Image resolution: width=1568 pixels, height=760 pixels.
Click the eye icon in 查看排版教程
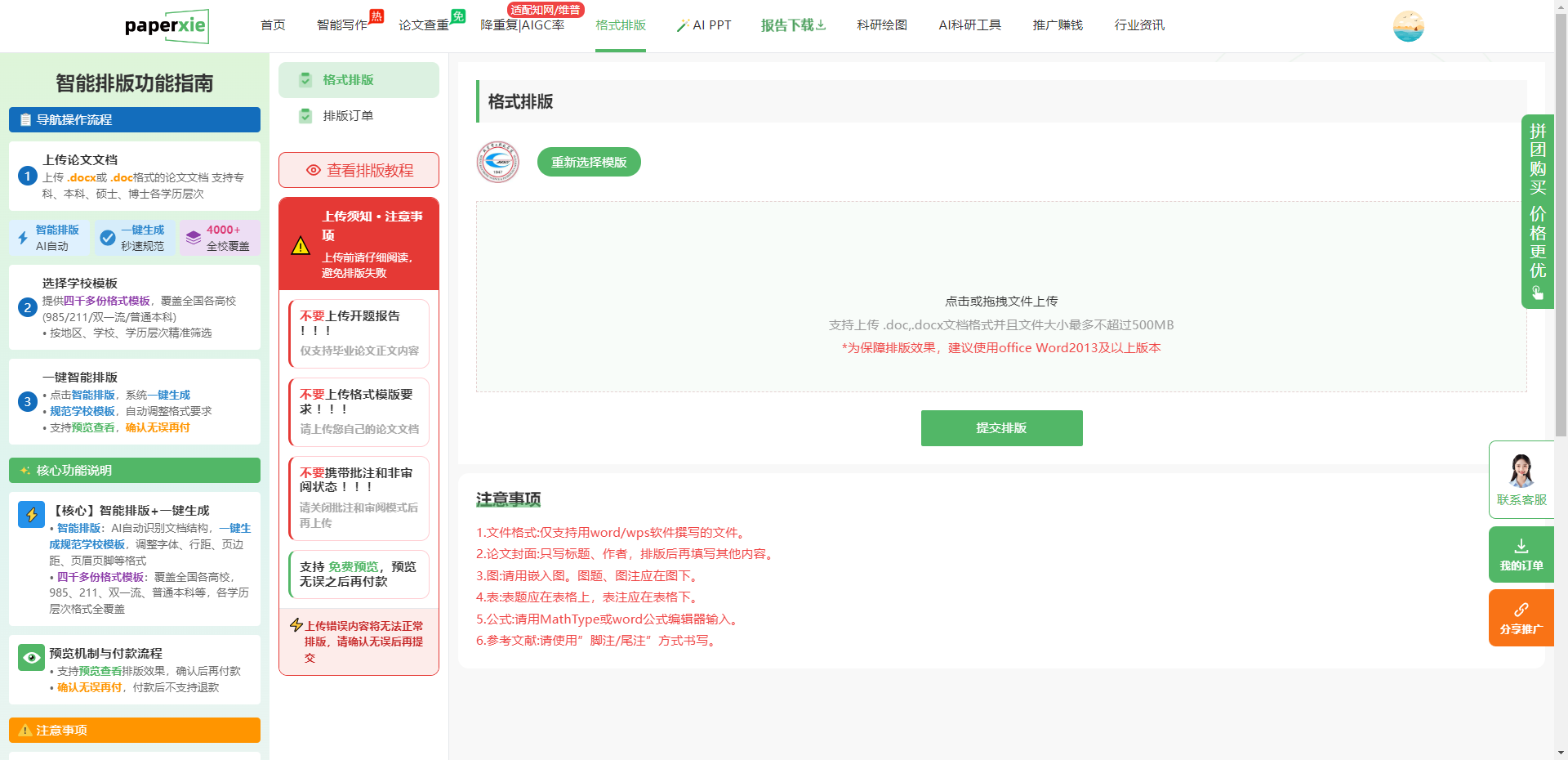pyautogui.click(x=313, y=170)
